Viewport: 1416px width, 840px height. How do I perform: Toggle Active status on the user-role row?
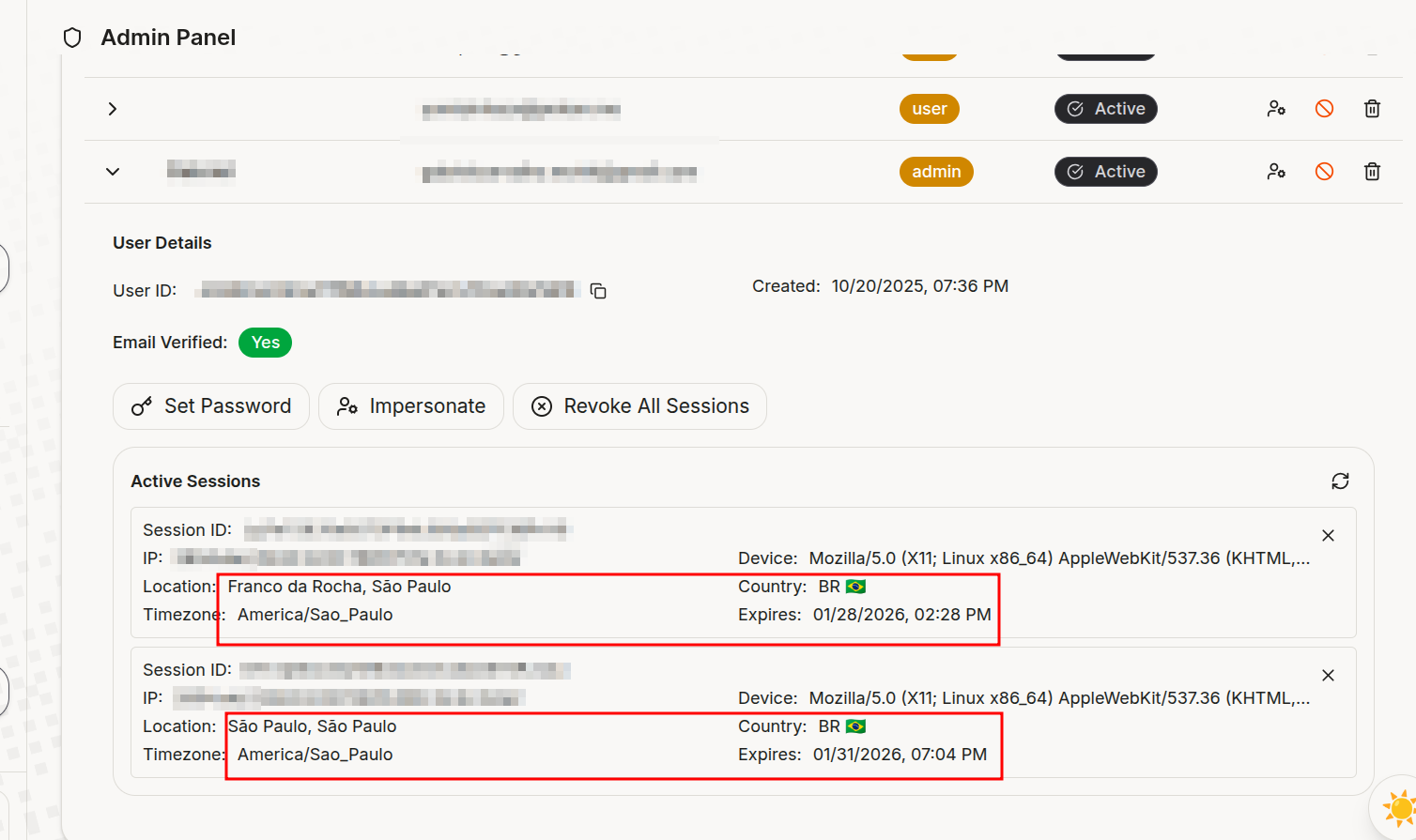(x=1105, y=108)
